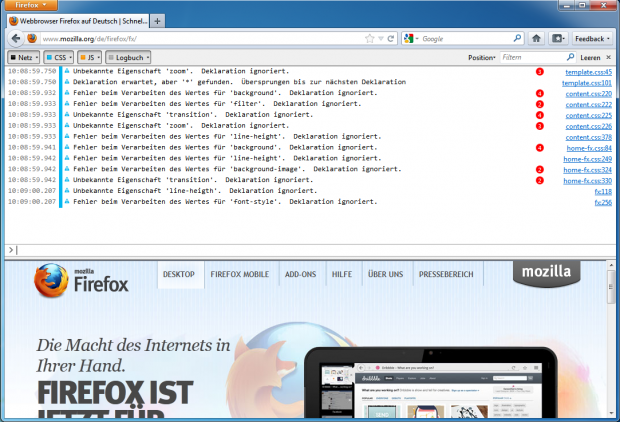Open the URL history dropdown arrow
Screen dimensions: 620x422
381,38
